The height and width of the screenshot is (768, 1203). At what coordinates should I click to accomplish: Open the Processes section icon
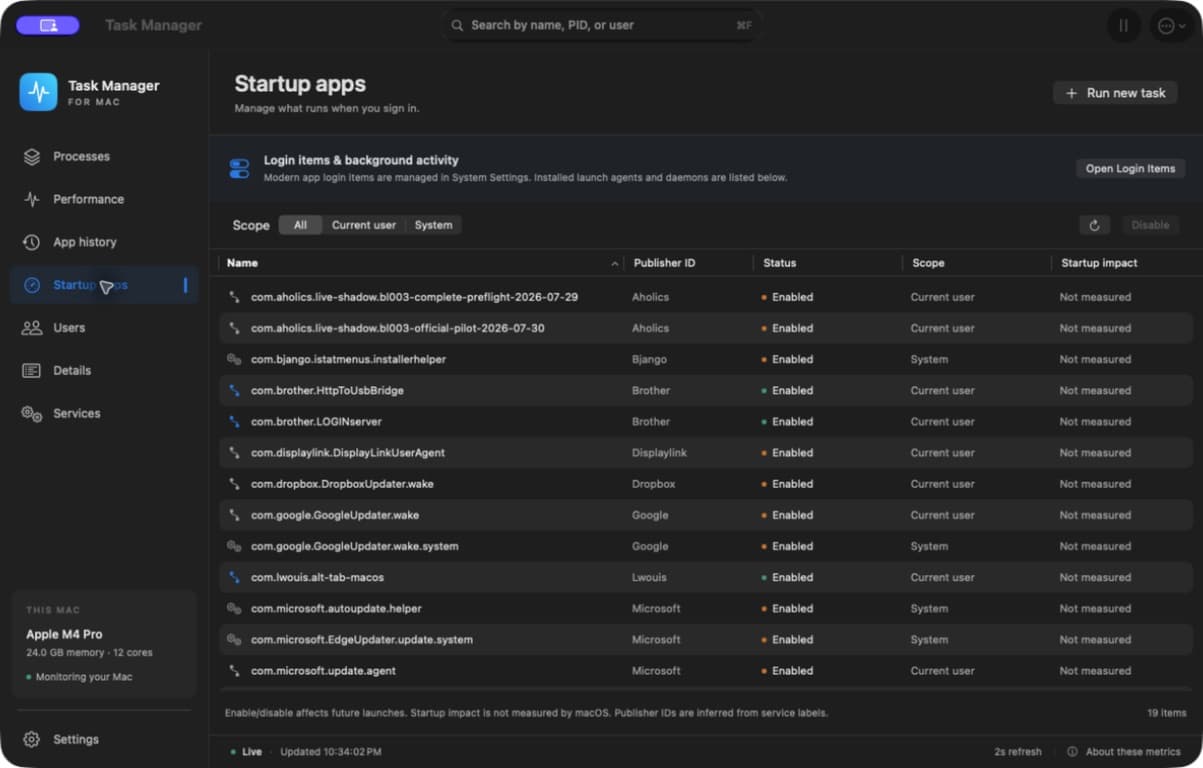(32, 157)
